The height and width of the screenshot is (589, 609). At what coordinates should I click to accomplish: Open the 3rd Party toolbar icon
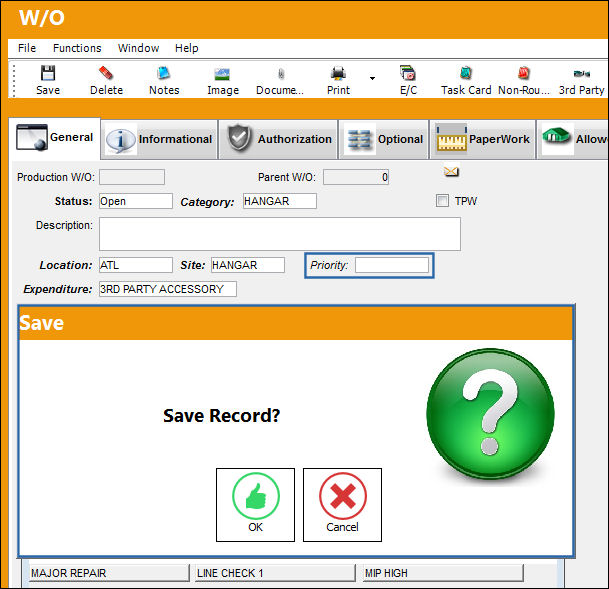(581, 73)
